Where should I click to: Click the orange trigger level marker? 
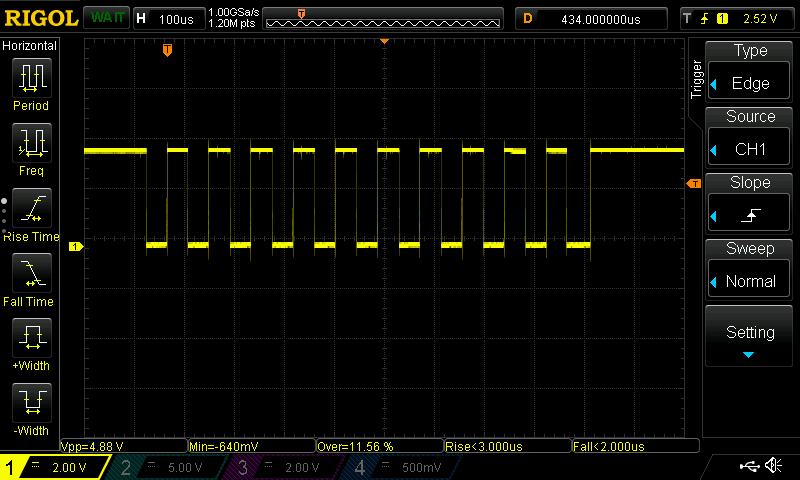click(x=692, y=184)
